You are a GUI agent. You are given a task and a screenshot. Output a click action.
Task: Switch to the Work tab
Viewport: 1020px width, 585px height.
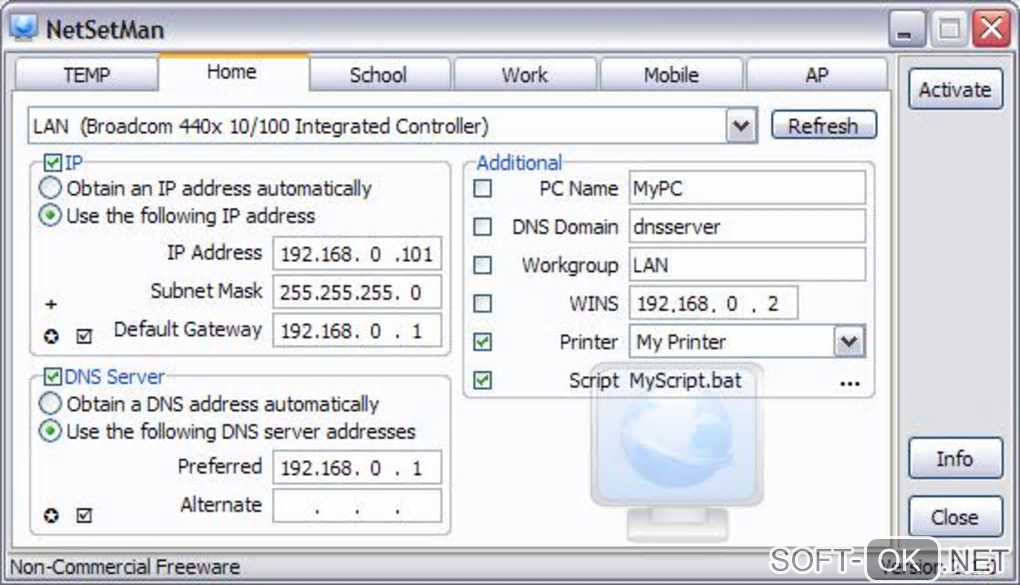click(525, 75)
